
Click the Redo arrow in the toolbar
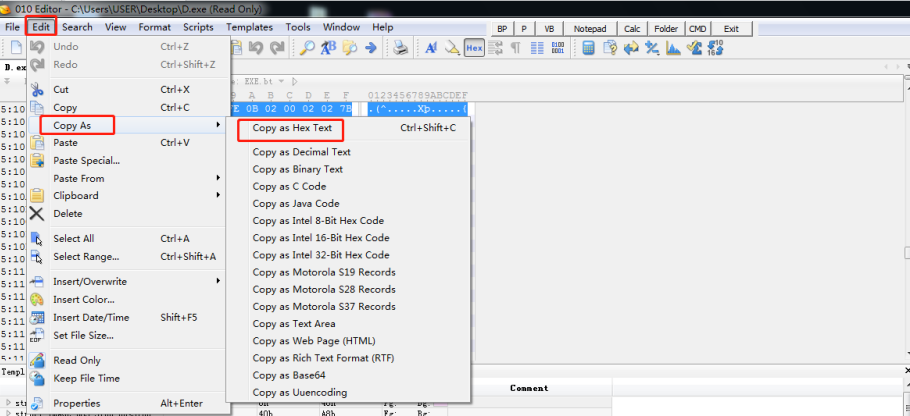click(277, 48)
